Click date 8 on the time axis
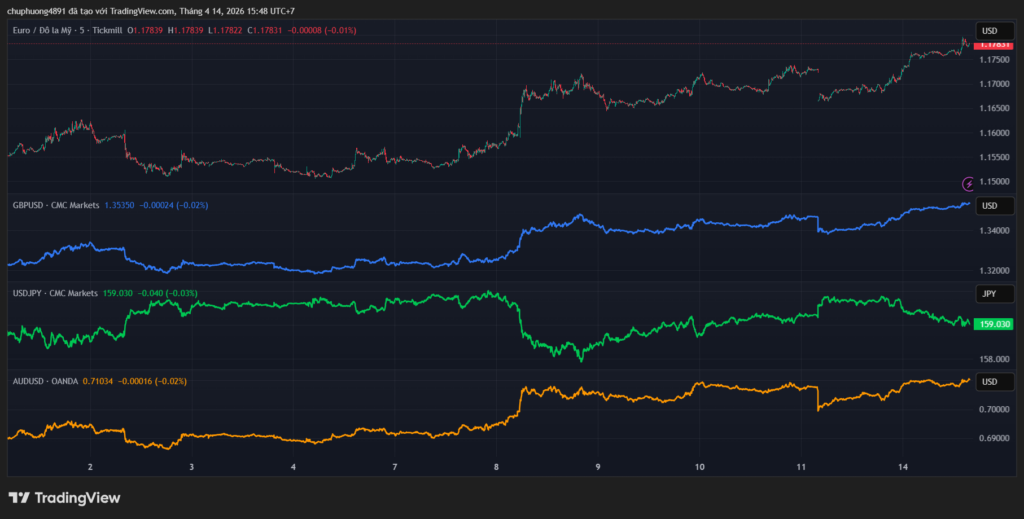Viewport: 1024px width, 519px height. 497,467
